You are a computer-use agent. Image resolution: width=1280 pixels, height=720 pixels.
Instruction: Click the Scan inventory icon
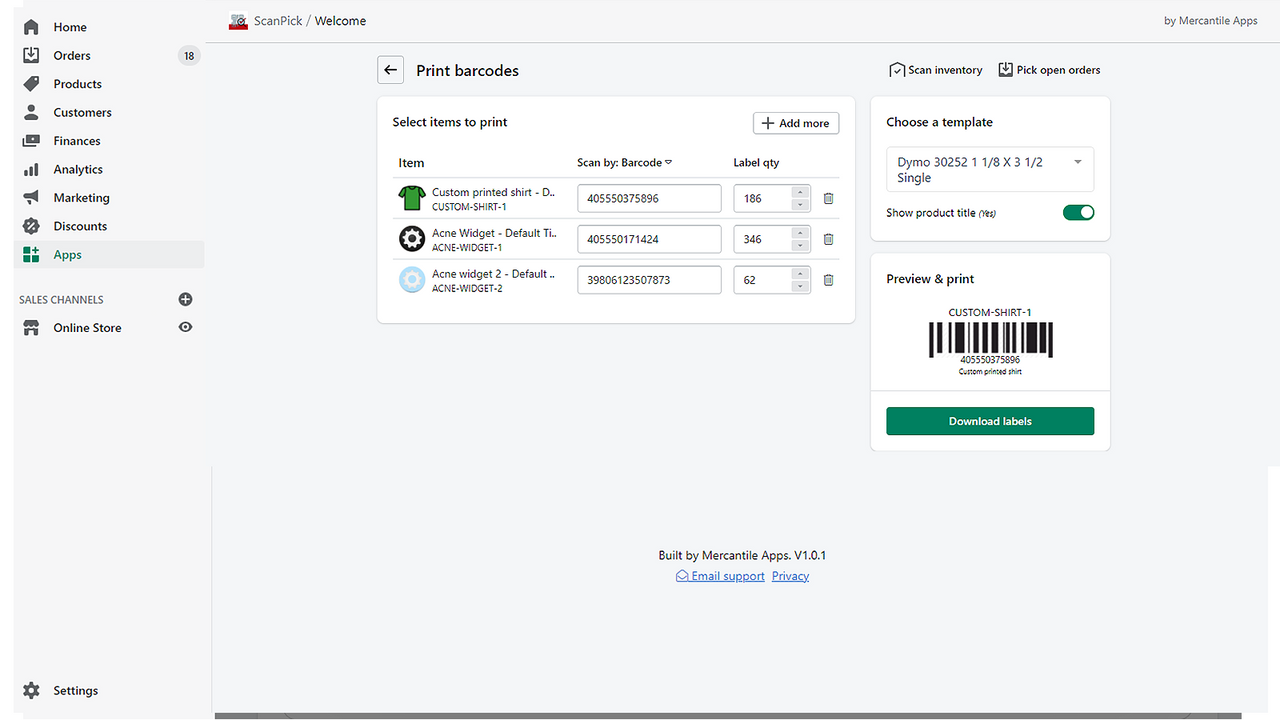(x=897, y=69)
